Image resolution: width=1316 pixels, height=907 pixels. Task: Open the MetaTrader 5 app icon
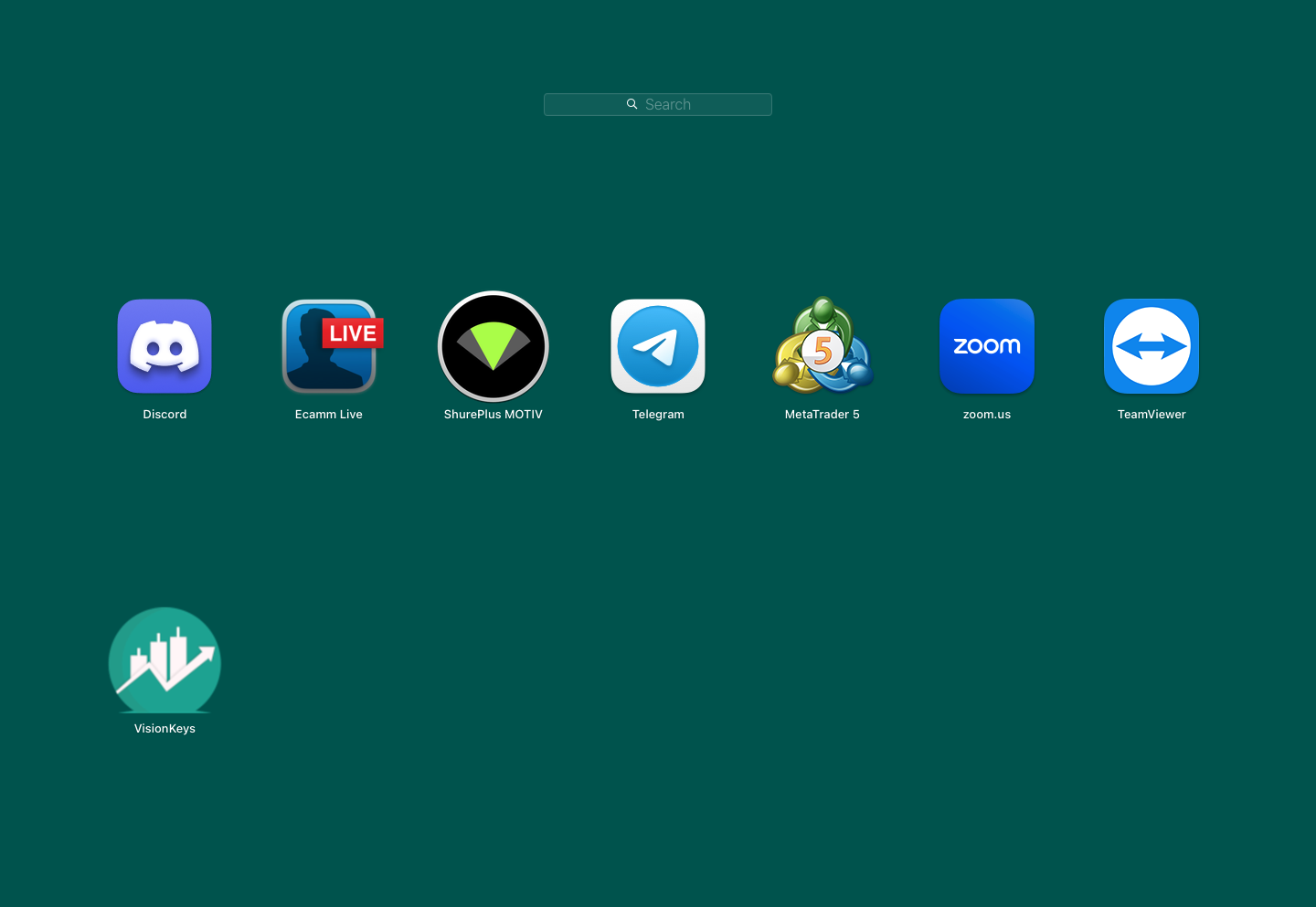pyautogui.click(x=822, y=345)
